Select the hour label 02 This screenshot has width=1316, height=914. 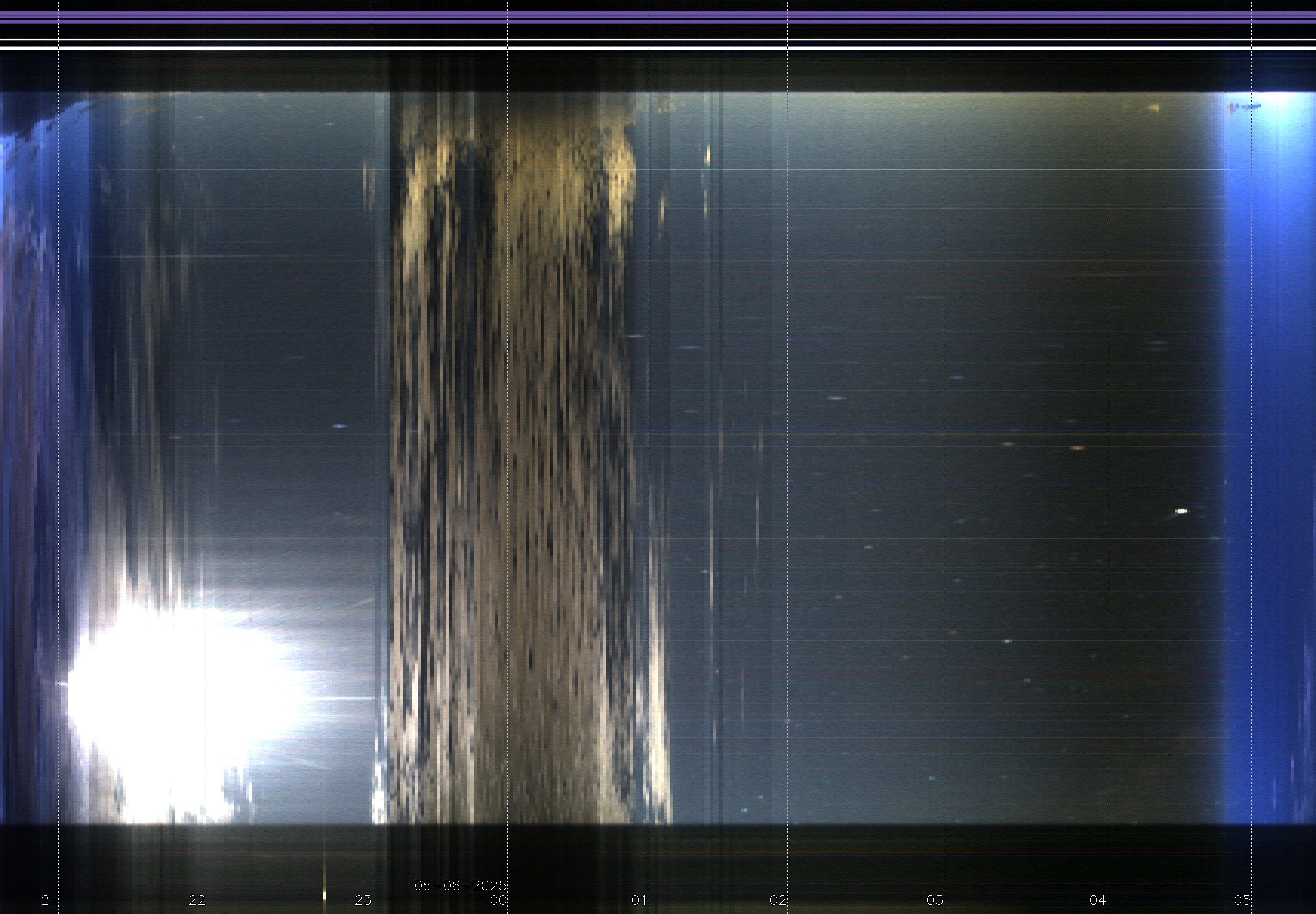coord(778,900)
